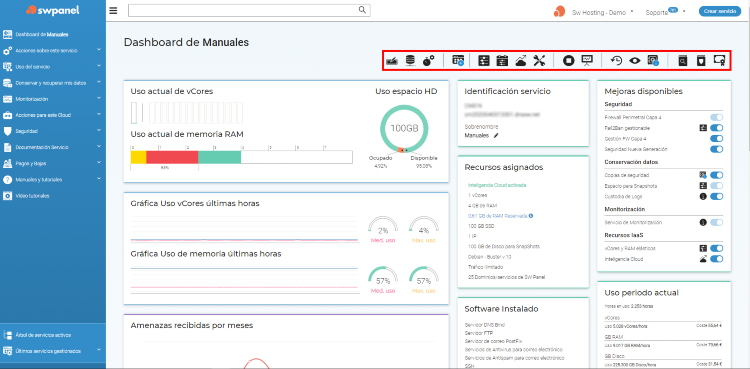Toggle vCores y RAM elásticos switch
The height and width of the screenshot is (369, 750).
pos(717,248)
